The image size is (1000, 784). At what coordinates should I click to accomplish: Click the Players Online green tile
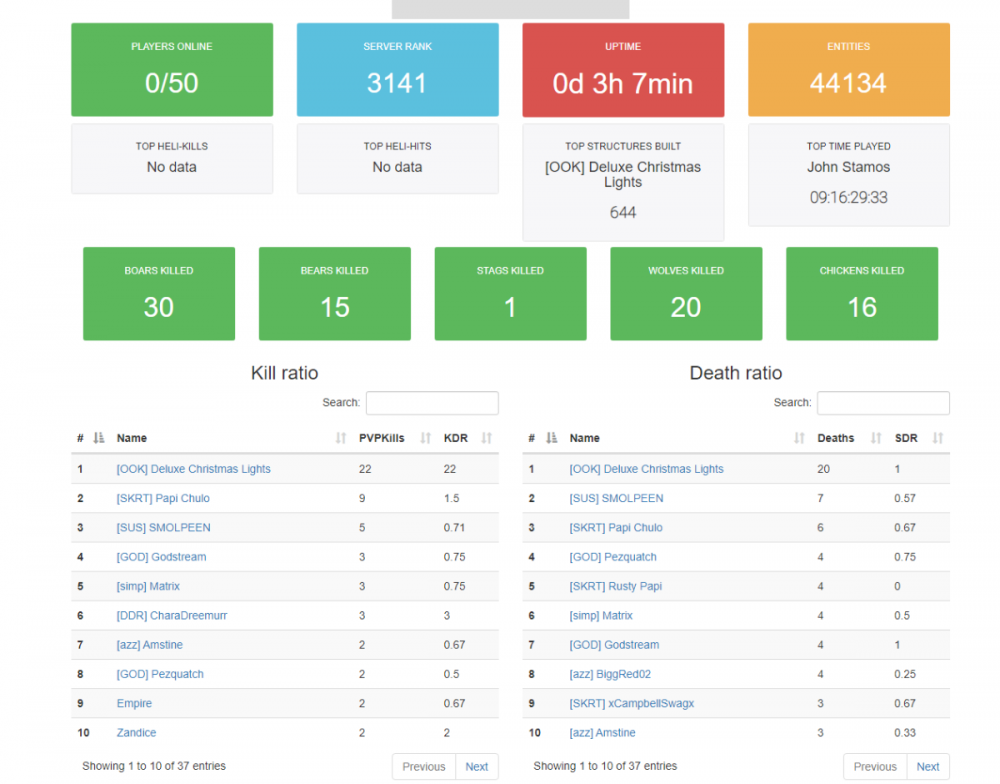172,70
